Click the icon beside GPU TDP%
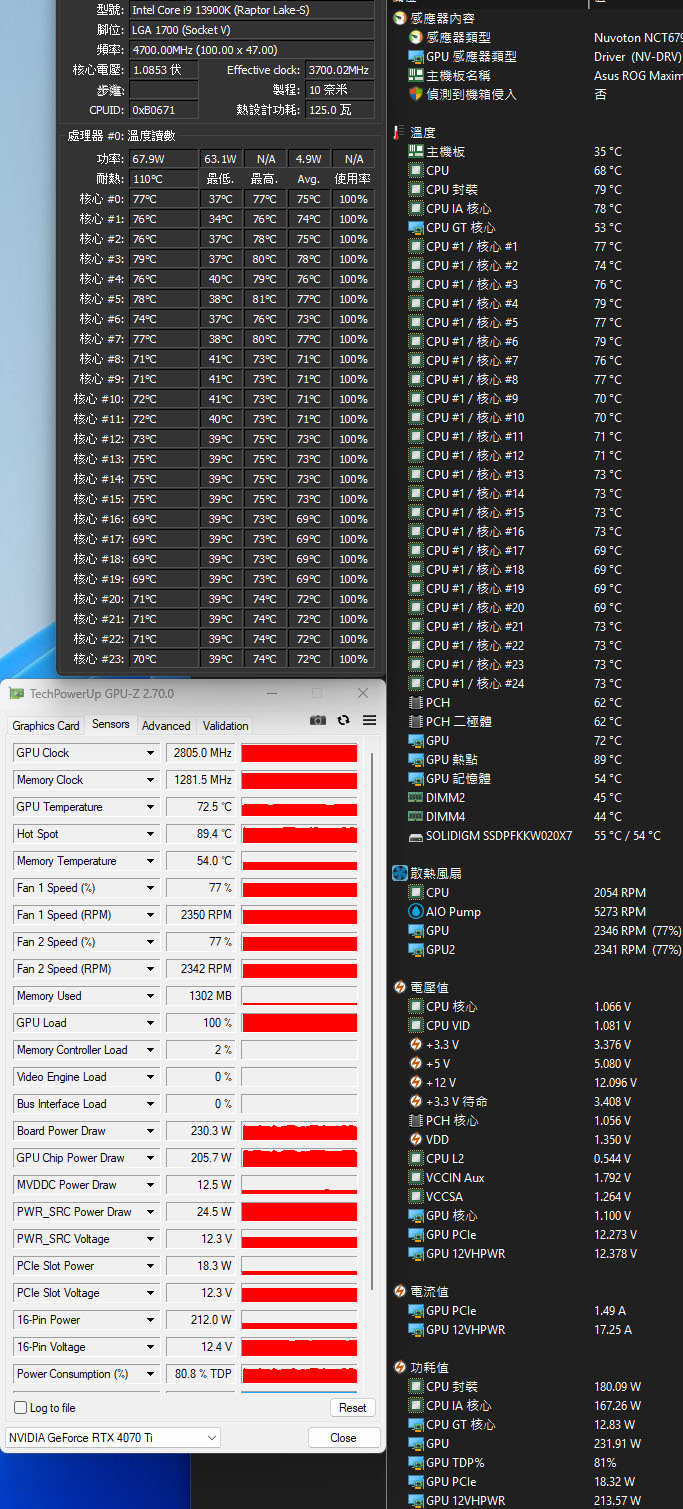This screenshot has width=683, height=1509. (416, 1462)
